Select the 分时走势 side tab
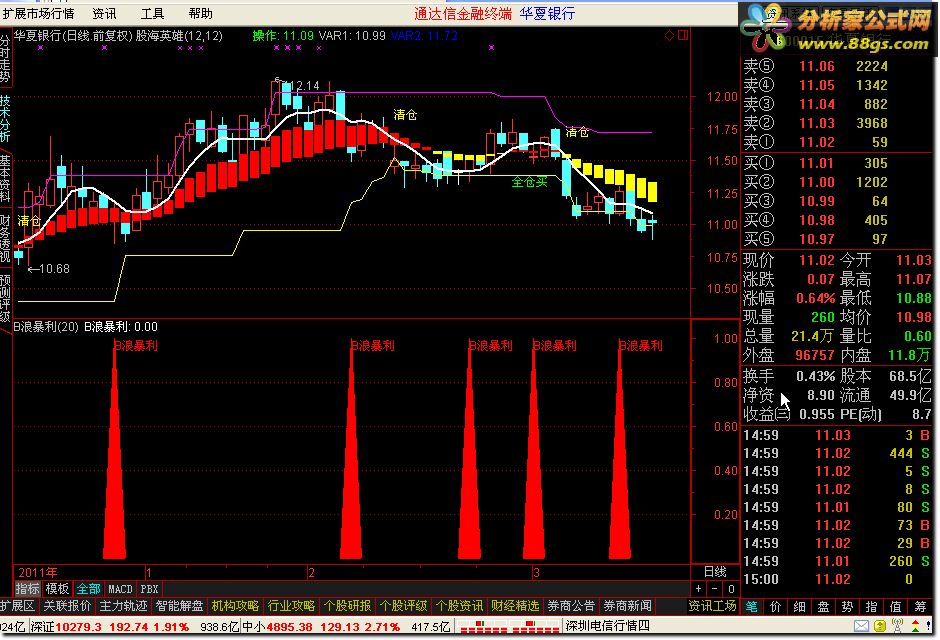940x640 pixels. pos(5,58)
